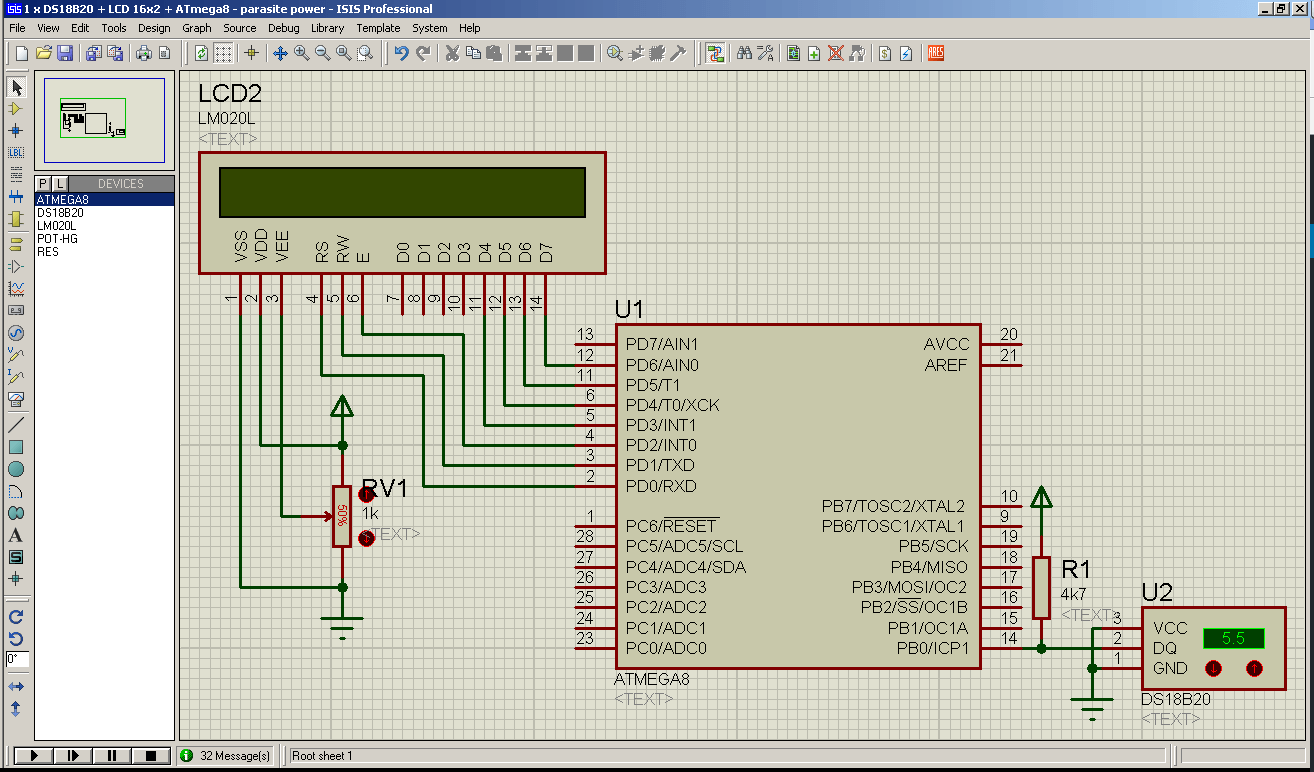Pause the running simulation
This screenshot has width=1314, height=772.
click(112, 756)
